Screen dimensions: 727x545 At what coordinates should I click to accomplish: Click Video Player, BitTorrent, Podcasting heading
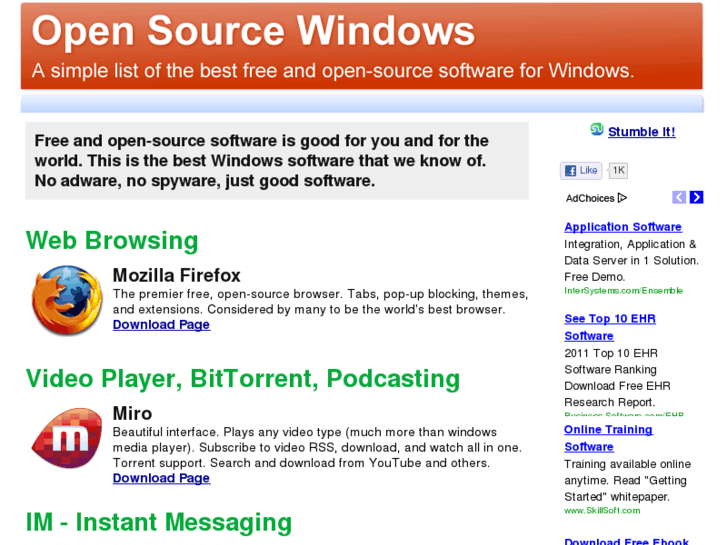[243, 378]
